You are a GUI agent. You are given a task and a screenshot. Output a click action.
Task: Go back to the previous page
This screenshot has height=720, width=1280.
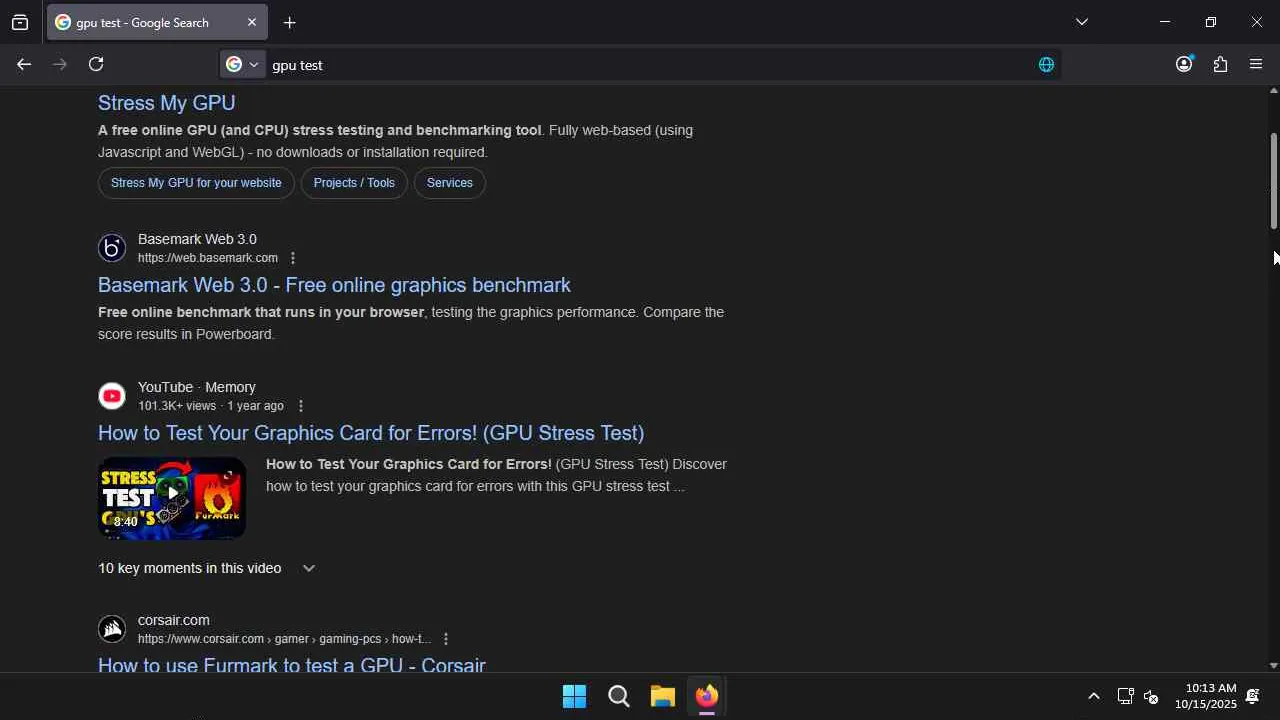24,64
